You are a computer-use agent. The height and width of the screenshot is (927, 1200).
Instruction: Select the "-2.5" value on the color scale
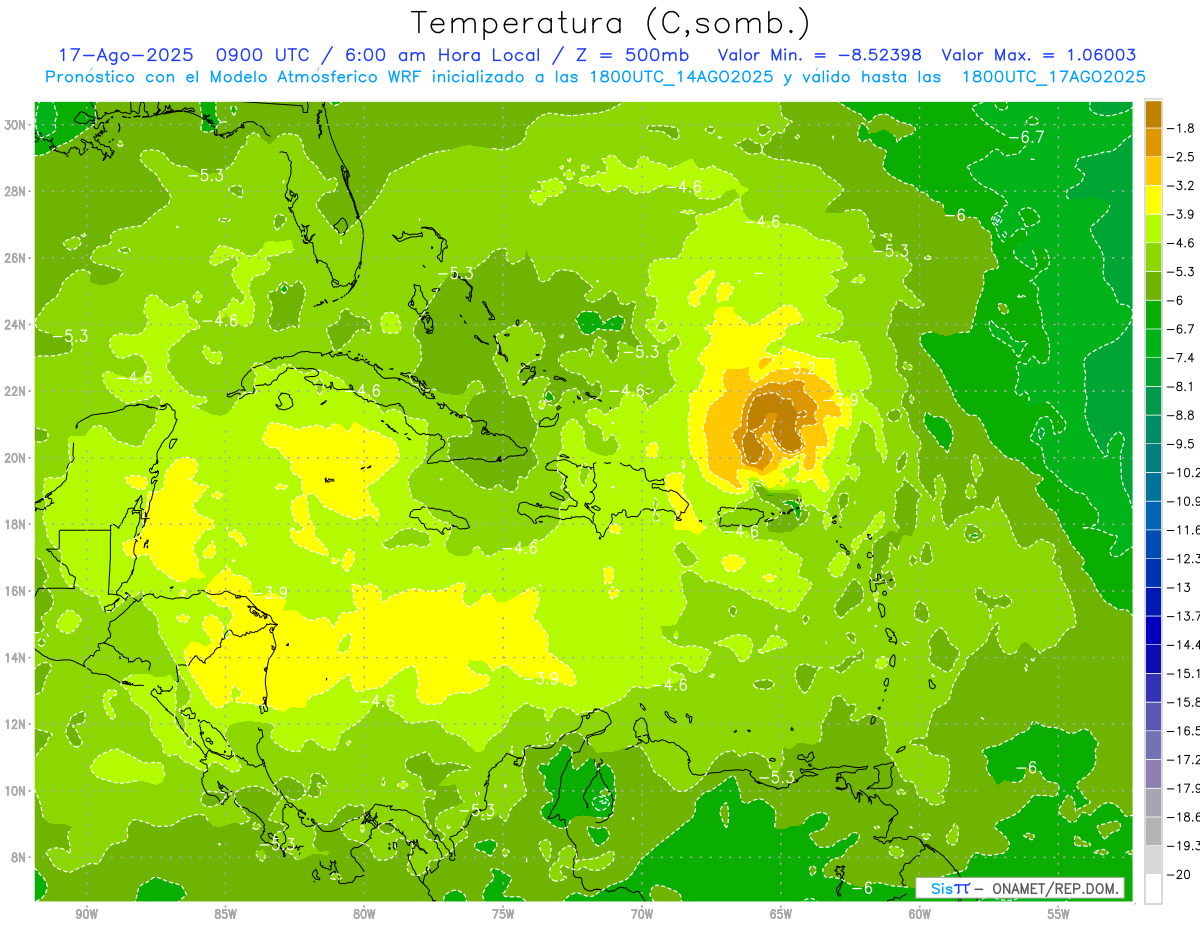pyautogui.click(x=1182, y=157)
